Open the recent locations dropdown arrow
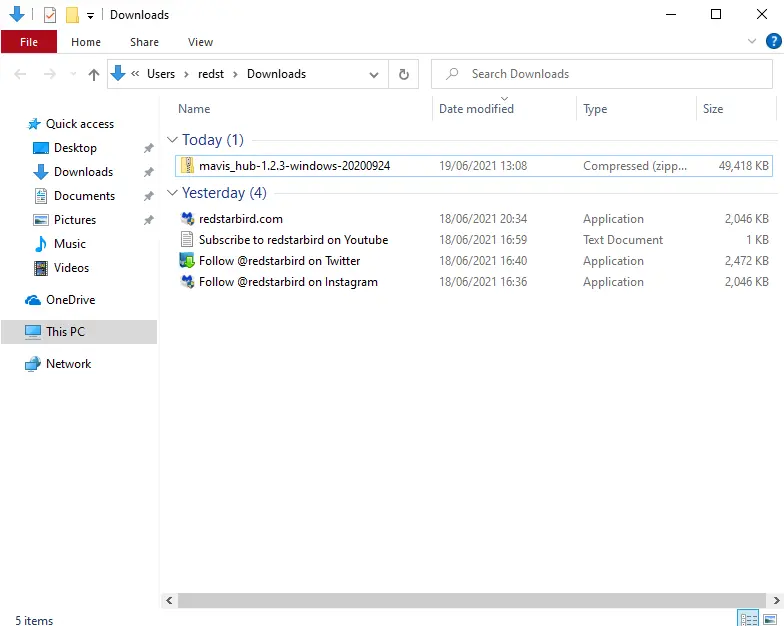The height and width of the screenshot is (626, 784). (73, 74)
